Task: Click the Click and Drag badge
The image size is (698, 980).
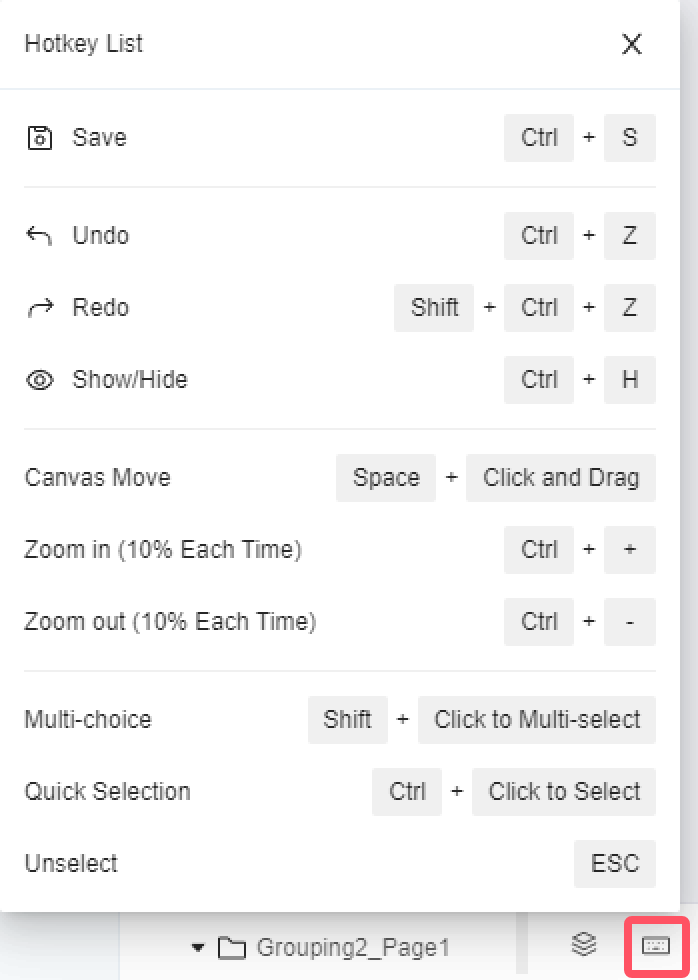Action: tap(560, 478)
